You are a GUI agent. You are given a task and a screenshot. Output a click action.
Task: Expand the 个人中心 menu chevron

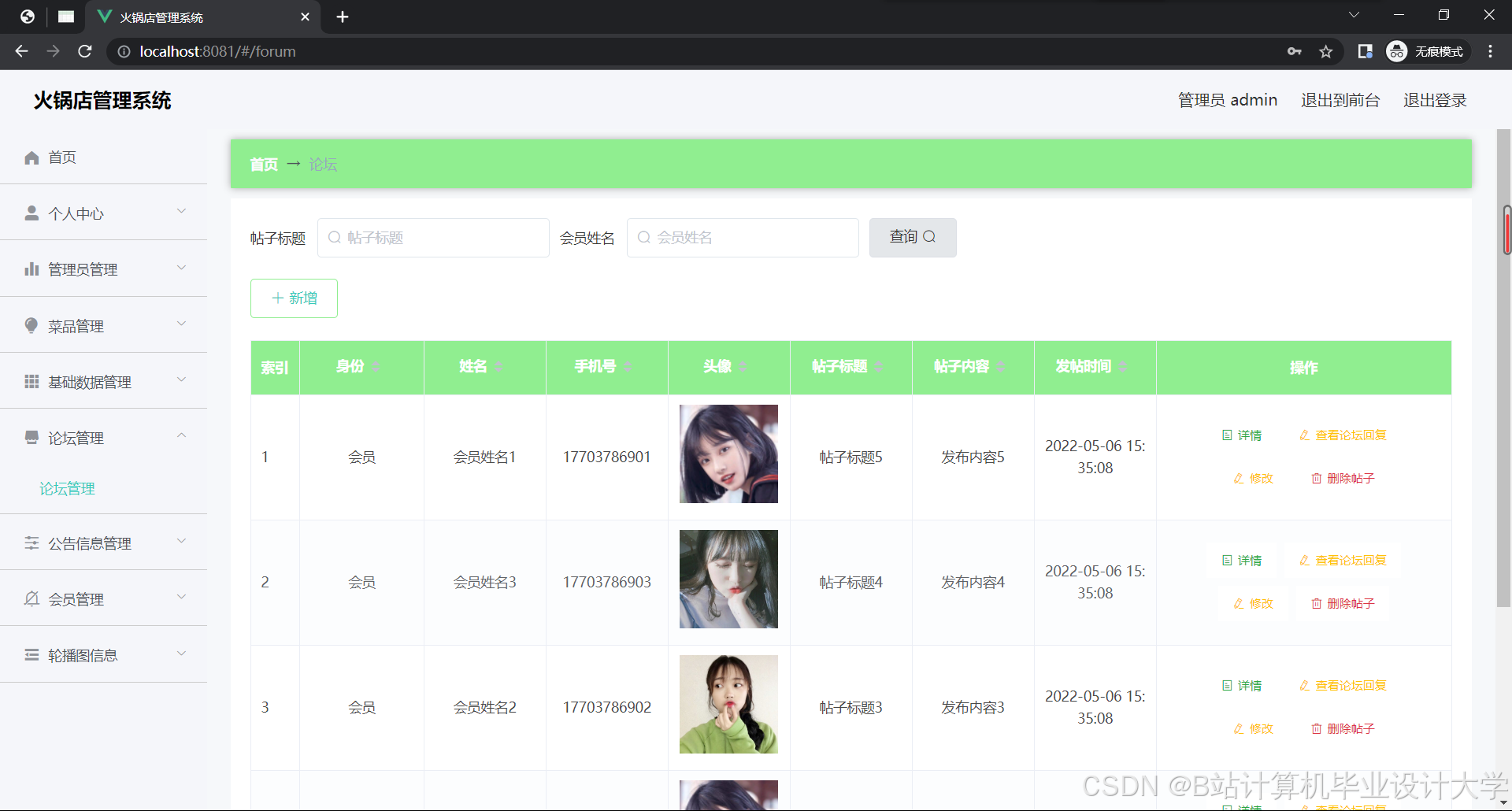[182, 211]
